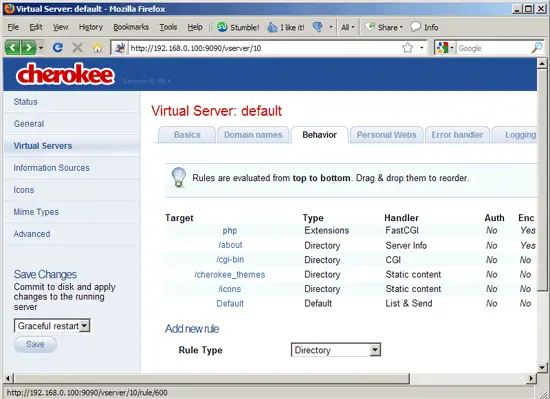Viewport: 550px width, 399px height.
Task: Open the Error handler tab
Action: [x=457, y=135]
